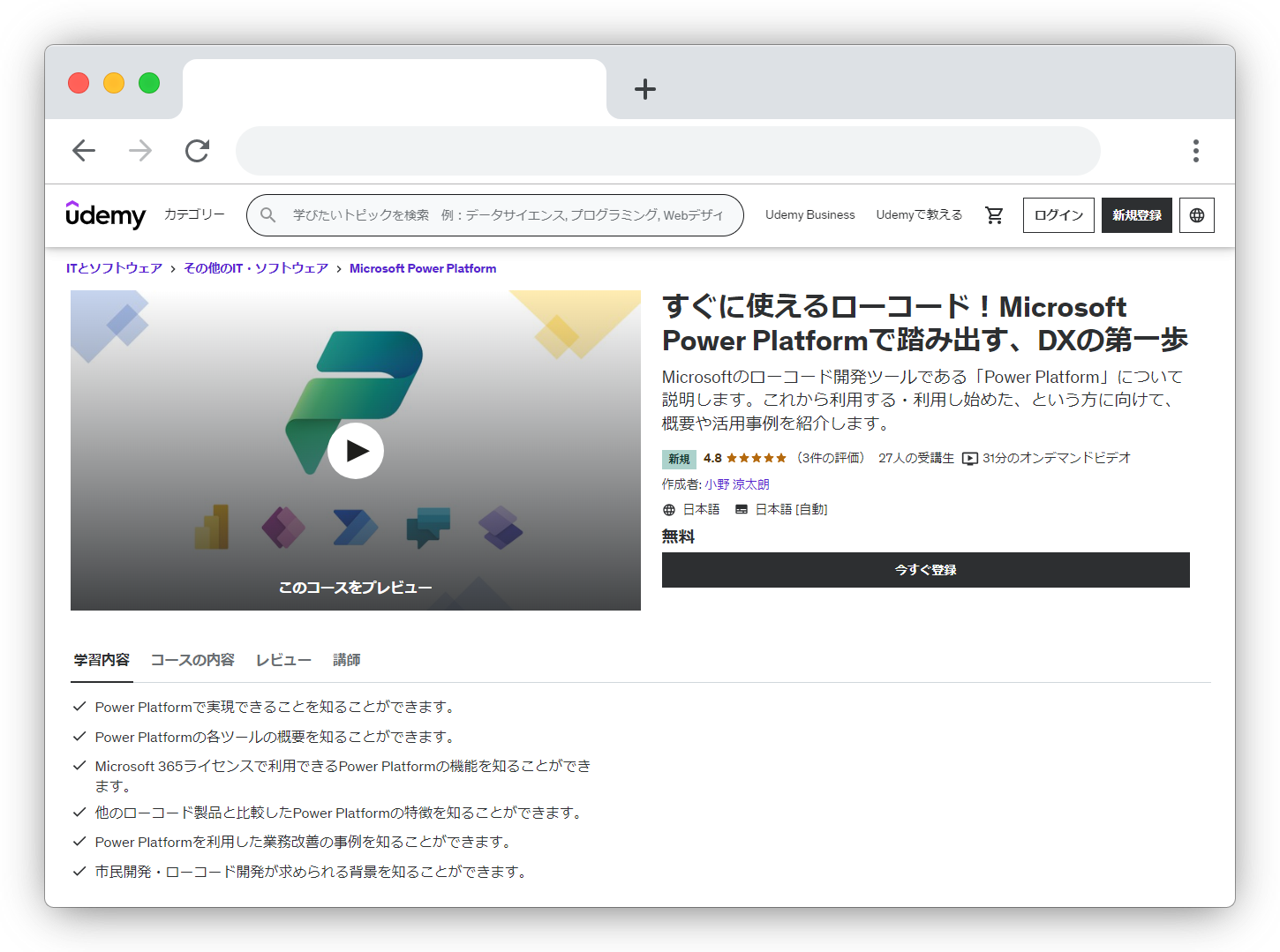
Task: Click the 業務改善の事例 learning item
Action: (x=303, y=842)
